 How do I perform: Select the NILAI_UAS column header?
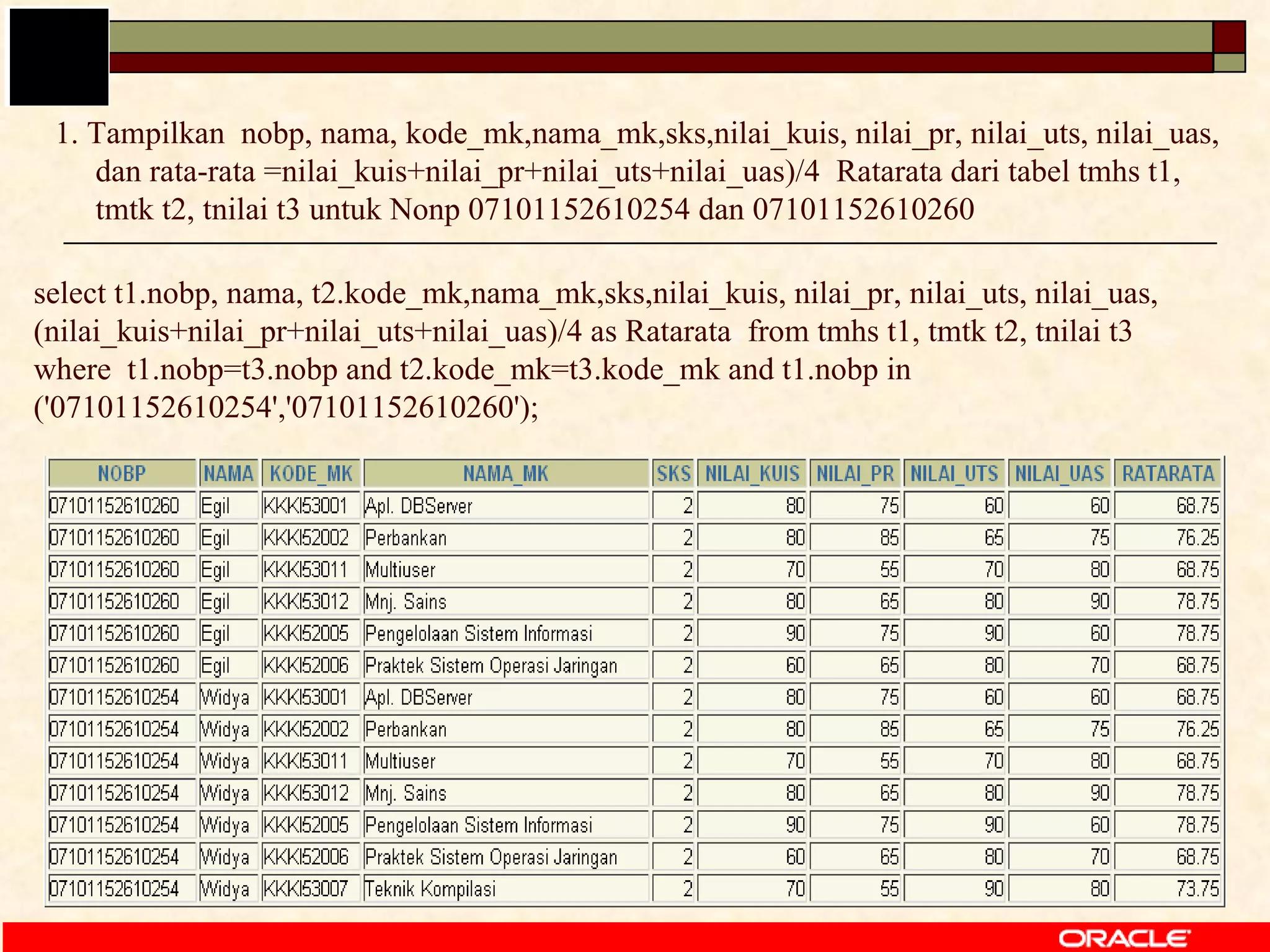tap(1059, 474)
